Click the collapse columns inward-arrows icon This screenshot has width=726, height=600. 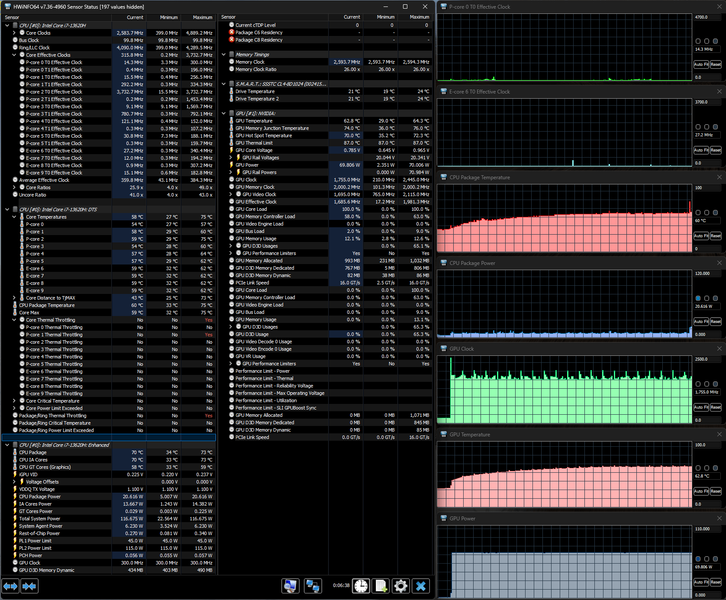pos(29,586)
